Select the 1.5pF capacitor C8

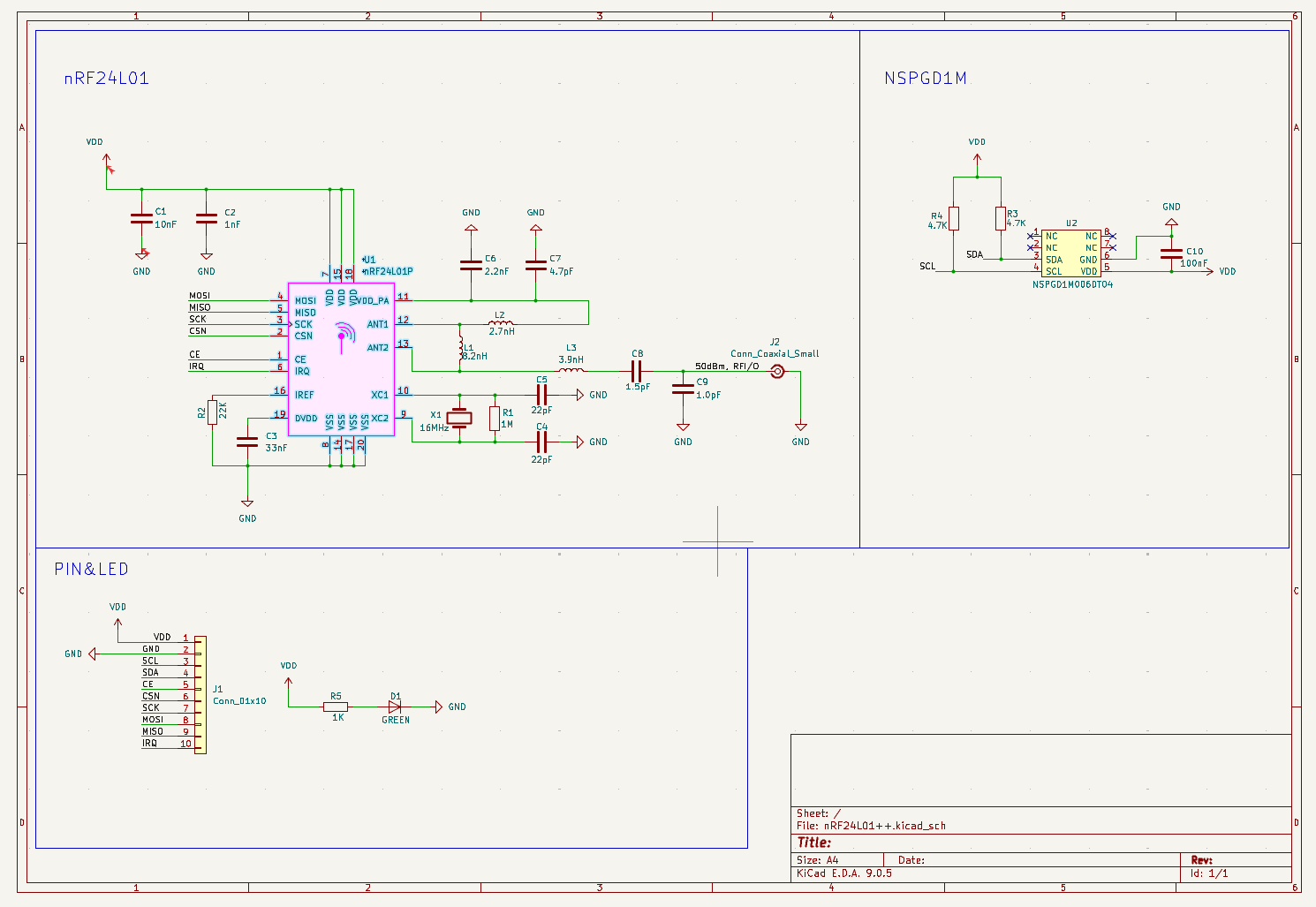click(x=637, y=371)
